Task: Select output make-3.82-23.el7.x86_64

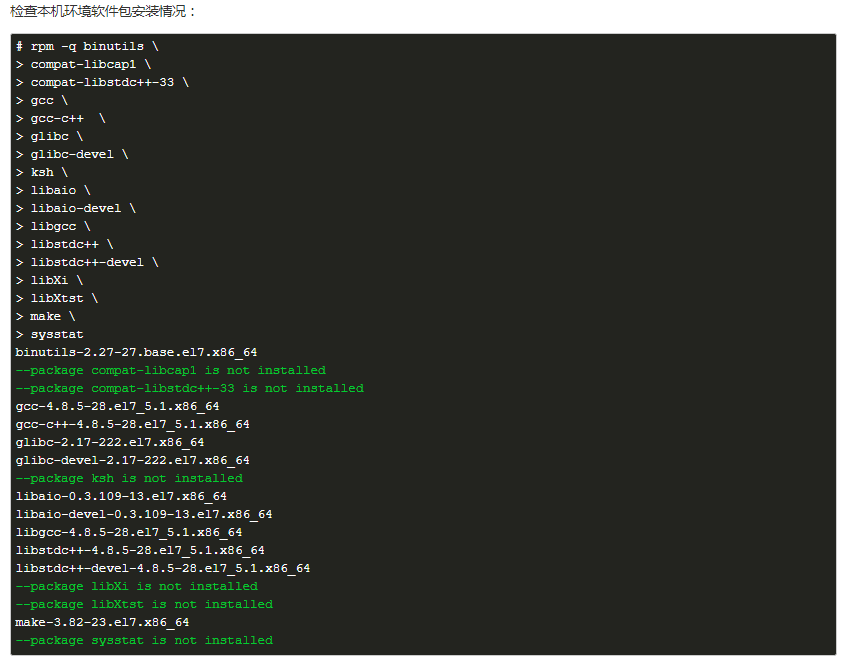Action: coord(103,623)
